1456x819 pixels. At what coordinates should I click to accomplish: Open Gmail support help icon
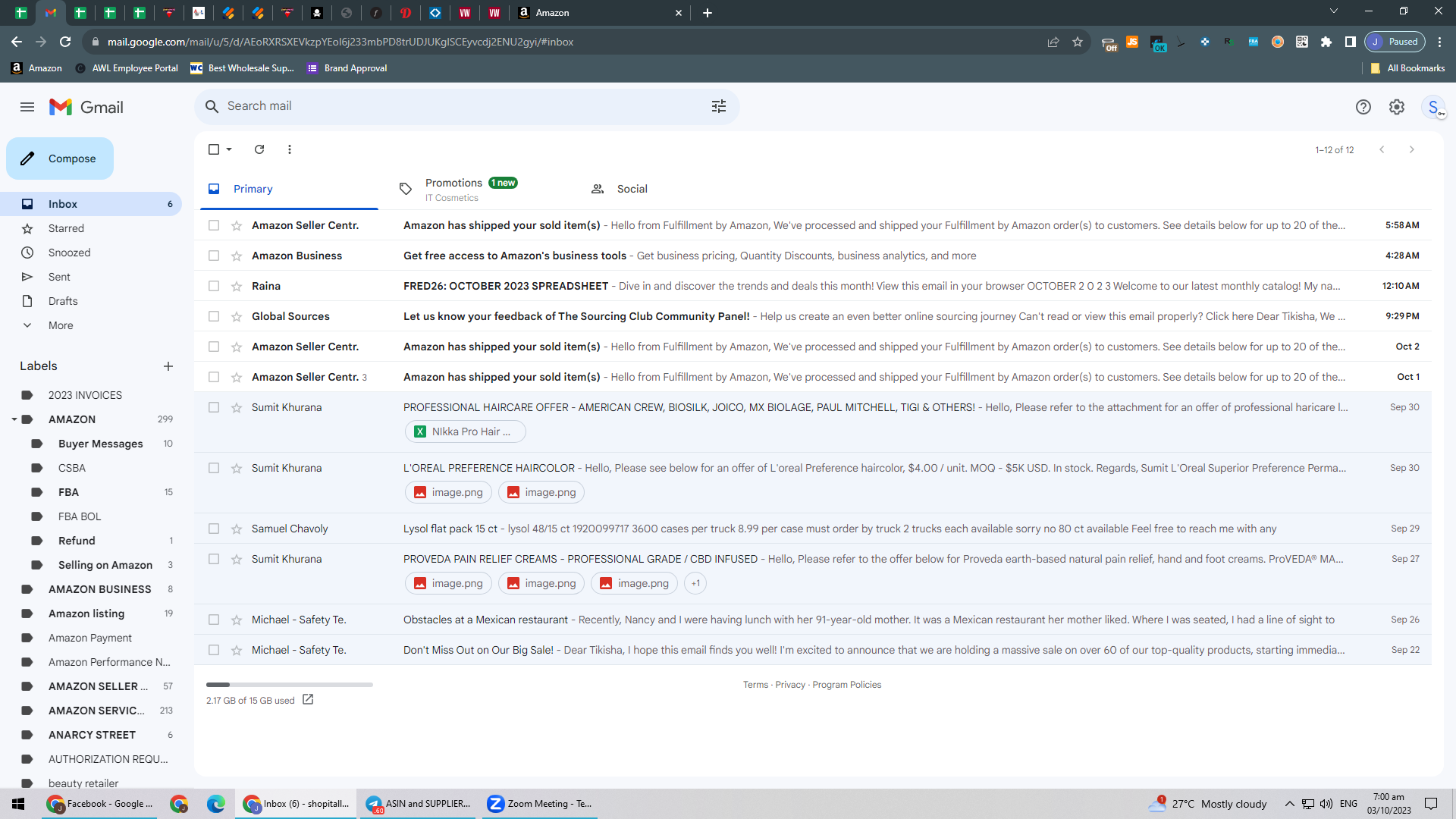[x=1363, y=107]
